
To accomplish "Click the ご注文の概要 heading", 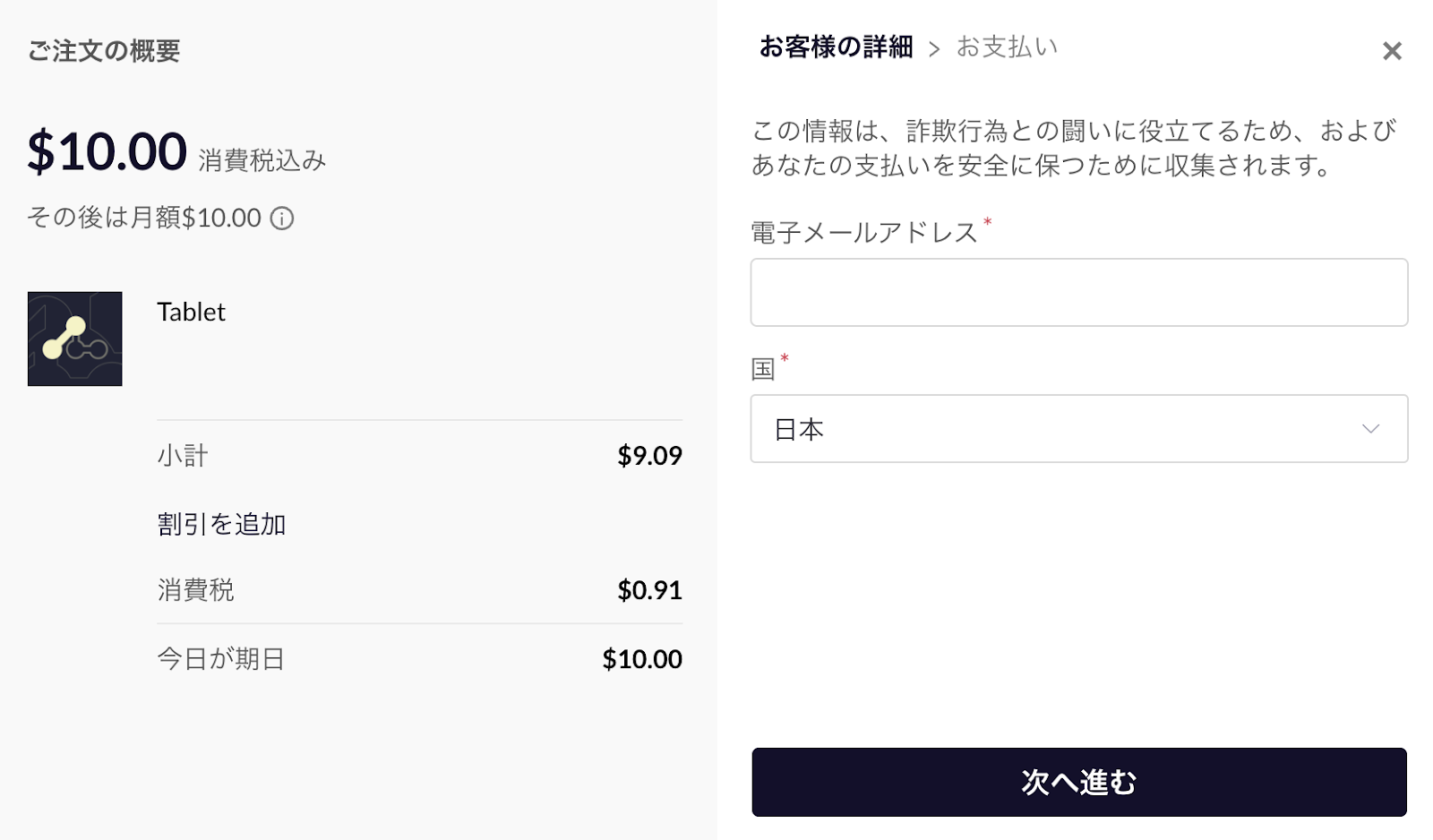I will click(x=104, y=51).
